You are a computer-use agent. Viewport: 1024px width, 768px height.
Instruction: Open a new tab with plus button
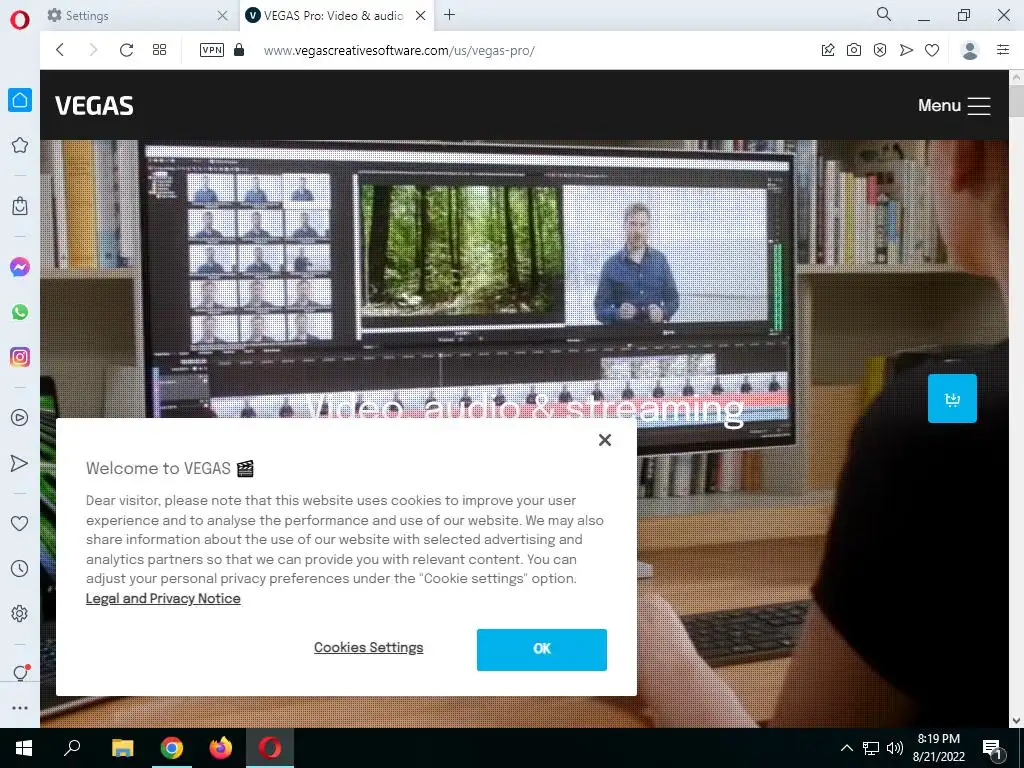point(449,15)
